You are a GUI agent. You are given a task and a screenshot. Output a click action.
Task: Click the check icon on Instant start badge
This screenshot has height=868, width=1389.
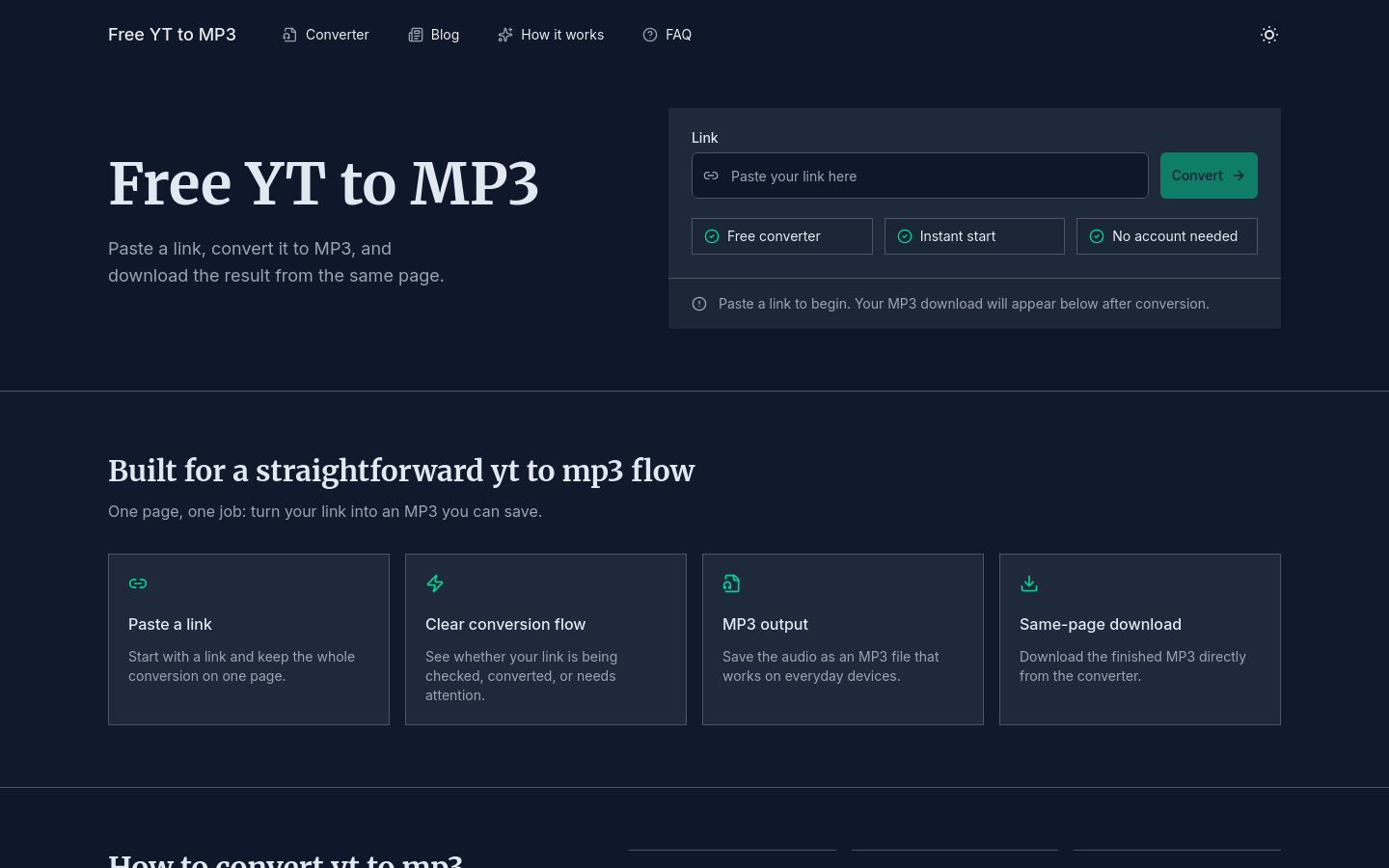coord(905,236)
